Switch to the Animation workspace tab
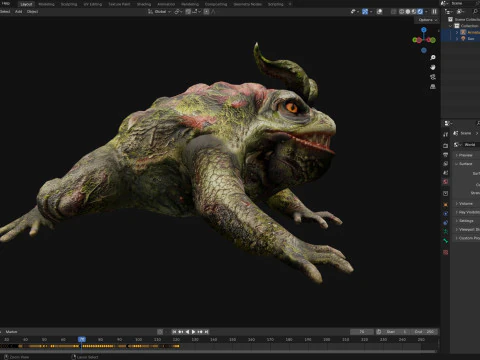 click(x=166, y=4)
